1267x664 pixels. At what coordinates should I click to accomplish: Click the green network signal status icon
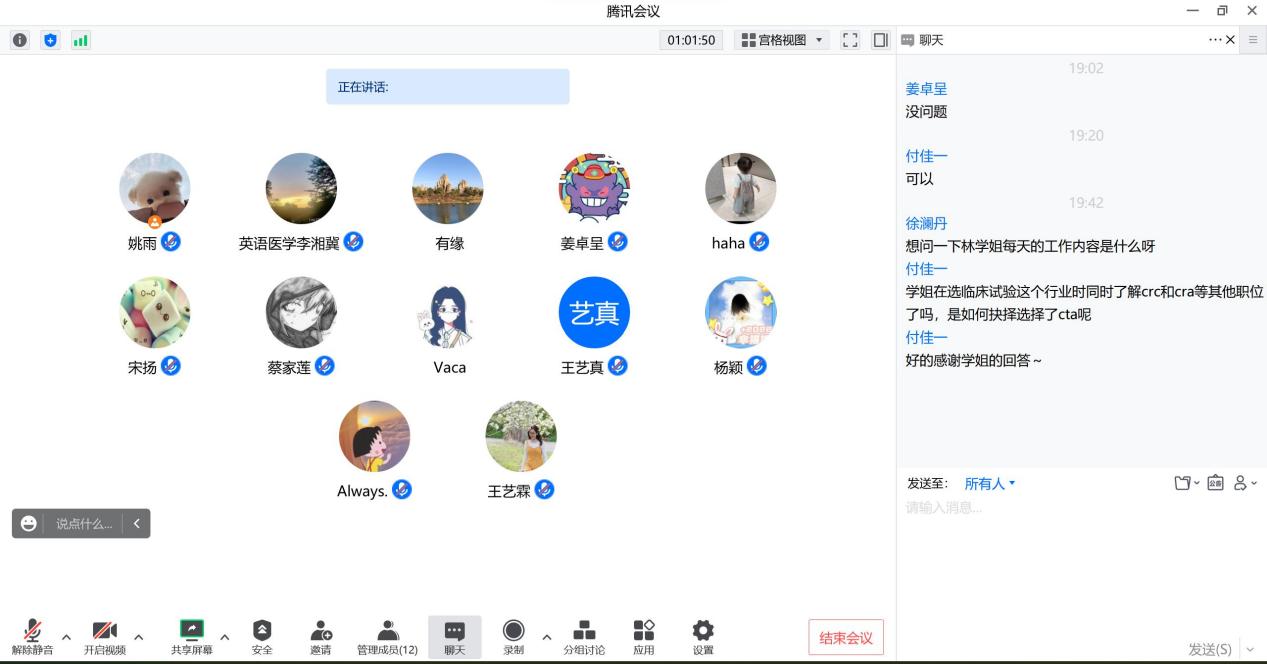point(80,40)
